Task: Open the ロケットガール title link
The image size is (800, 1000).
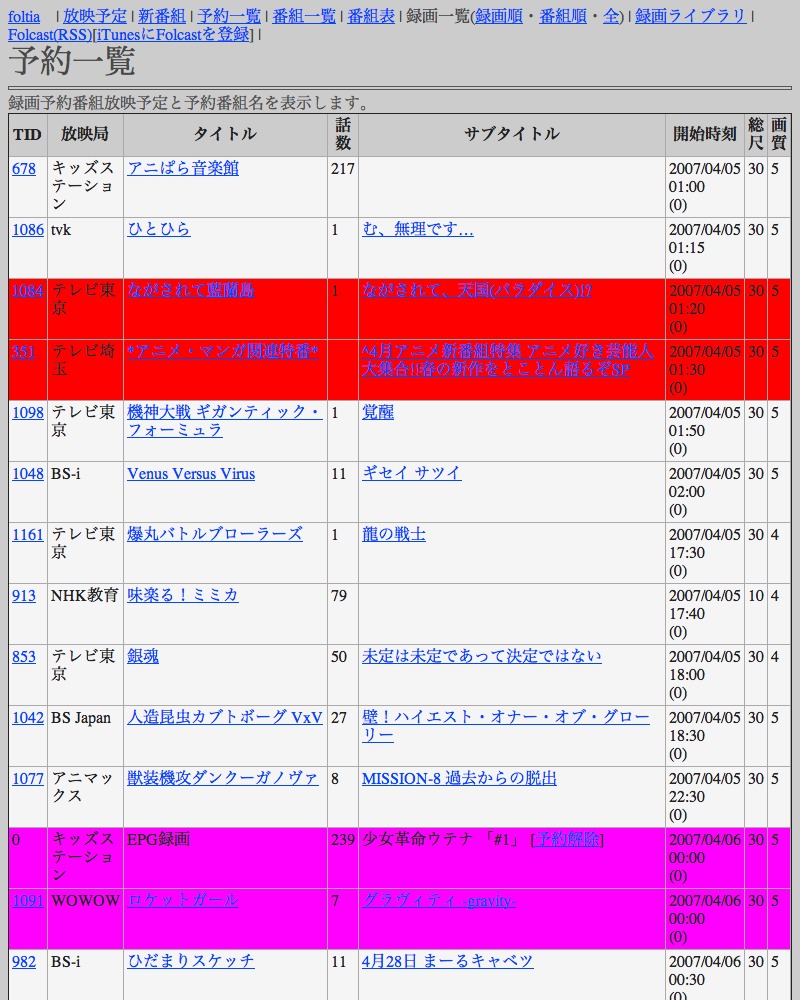Action: click(182, 901)
